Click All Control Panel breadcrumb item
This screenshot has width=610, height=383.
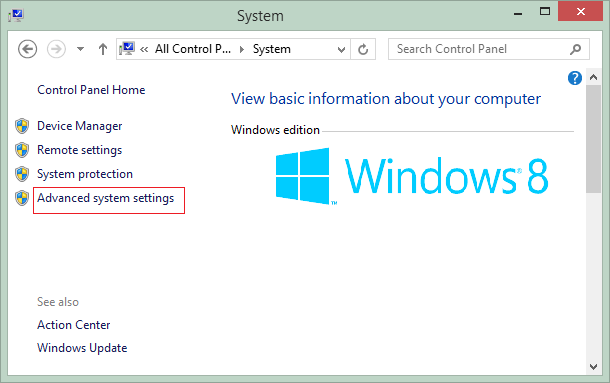click(x=193, y=49)
